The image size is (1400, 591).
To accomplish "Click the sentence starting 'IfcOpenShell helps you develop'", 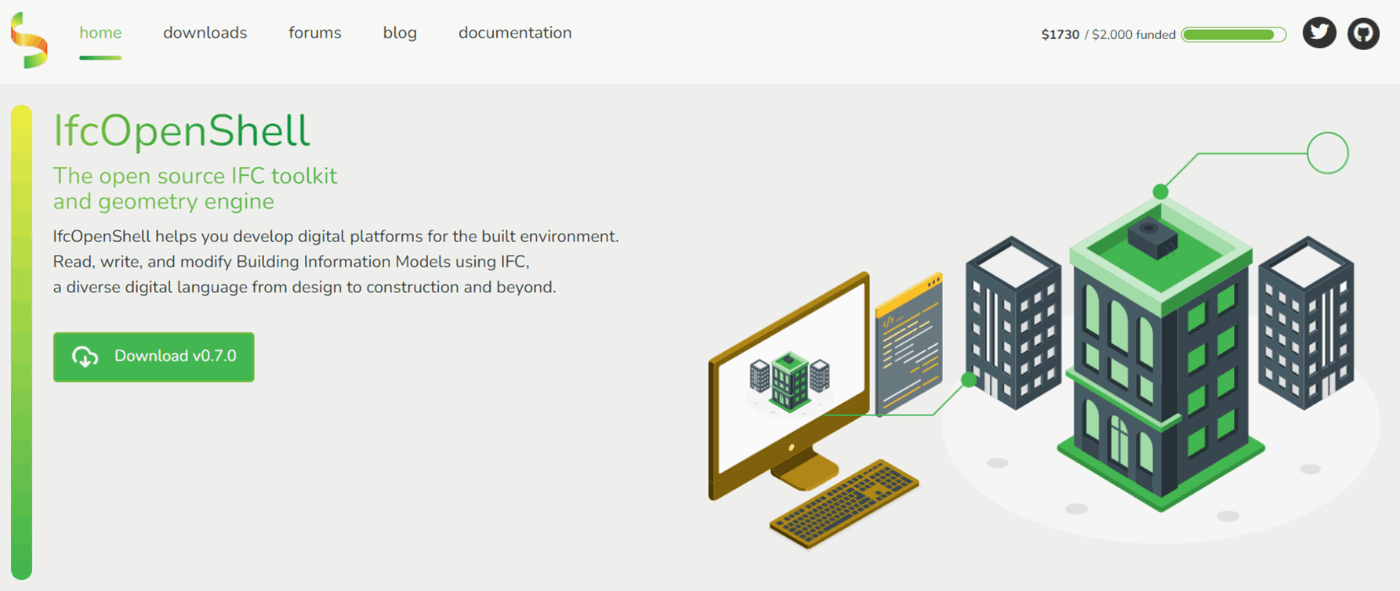I will 336,237.
